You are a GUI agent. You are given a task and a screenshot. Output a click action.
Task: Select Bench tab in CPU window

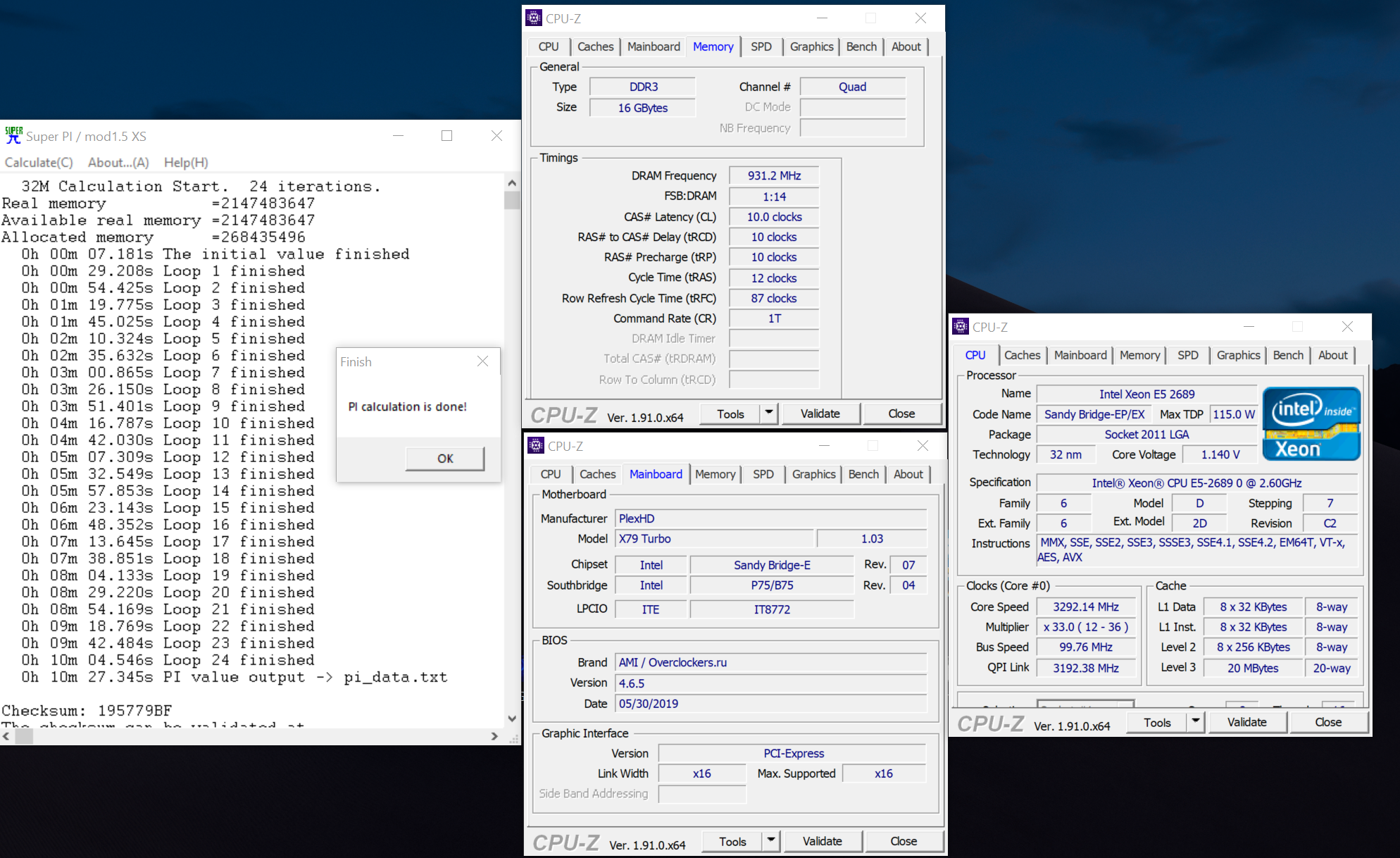(x=1288, y=355)
